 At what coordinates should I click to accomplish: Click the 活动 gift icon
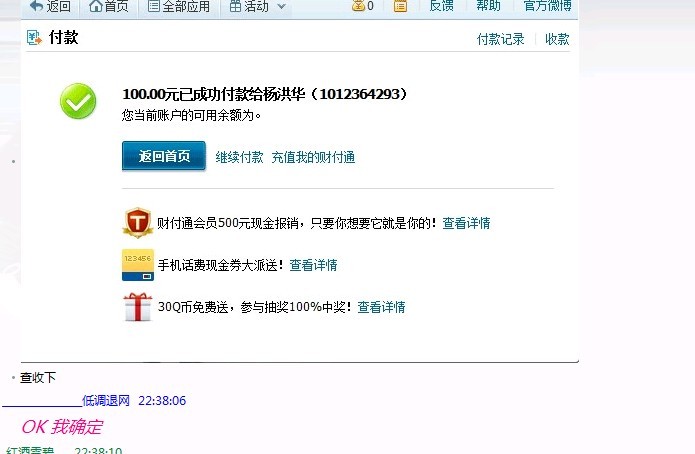pos(235,6)
